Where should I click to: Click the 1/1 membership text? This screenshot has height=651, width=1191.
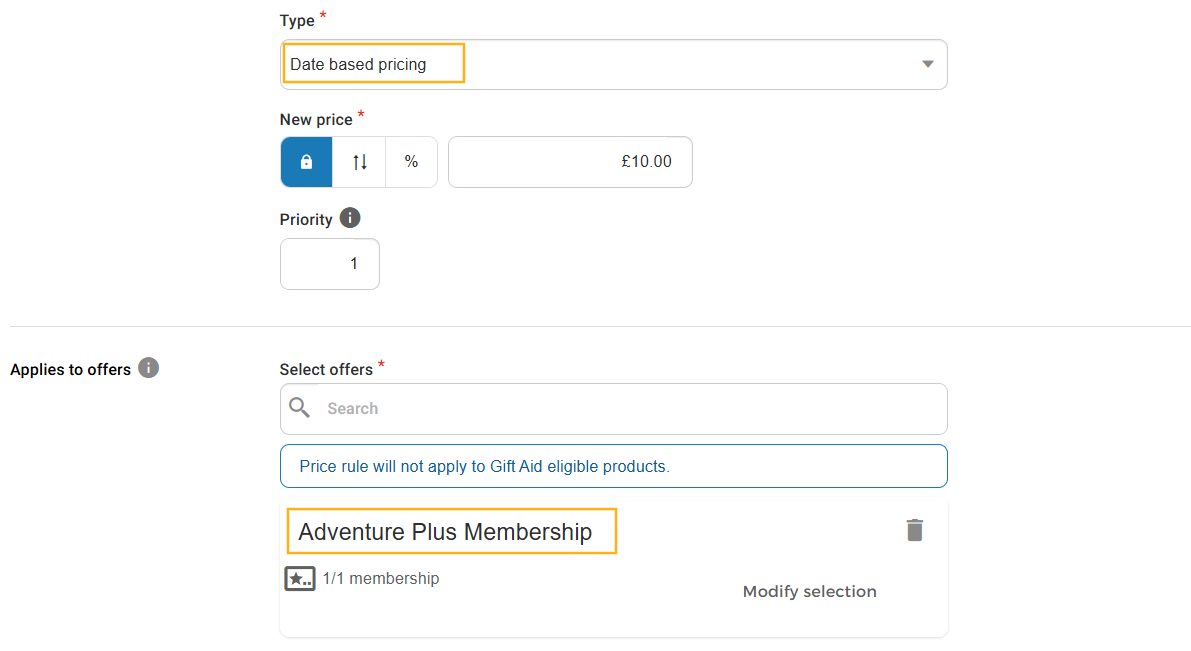pos(381,579)
